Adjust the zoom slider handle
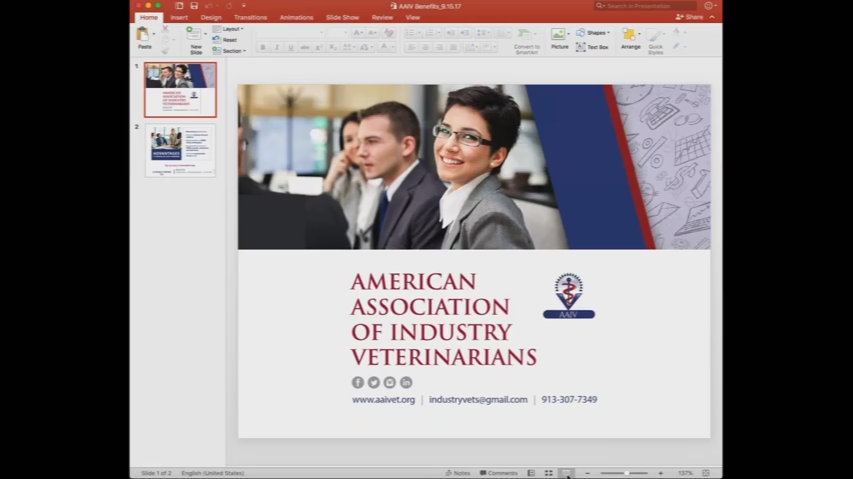The image size is (853, 479). [627, 473]
